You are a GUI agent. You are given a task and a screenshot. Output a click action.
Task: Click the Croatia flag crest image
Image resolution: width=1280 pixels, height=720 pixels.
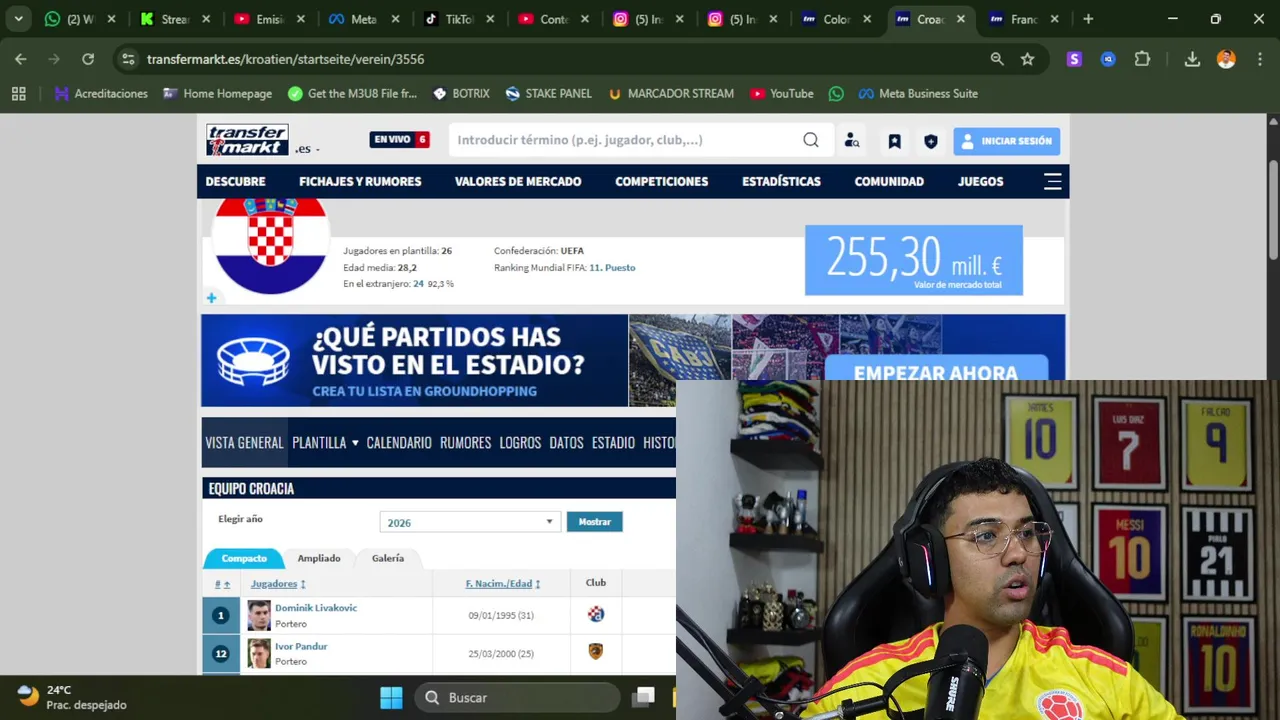coord(270,245)
